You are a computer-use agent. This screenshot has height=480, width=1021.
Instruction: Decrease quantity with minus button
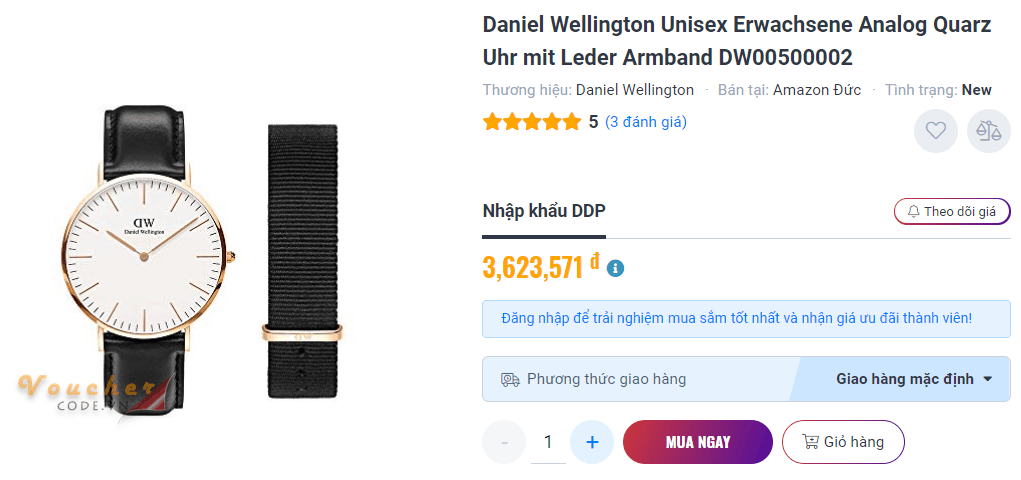pos(504,442)
